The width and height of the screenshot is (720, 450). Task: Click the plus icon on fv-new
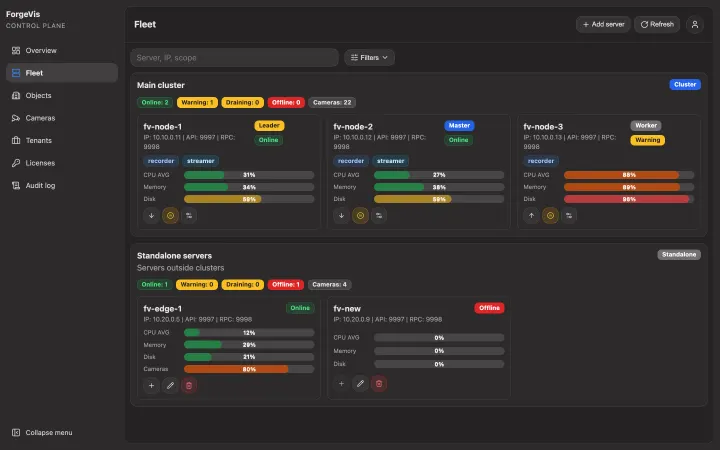(341, 383)
